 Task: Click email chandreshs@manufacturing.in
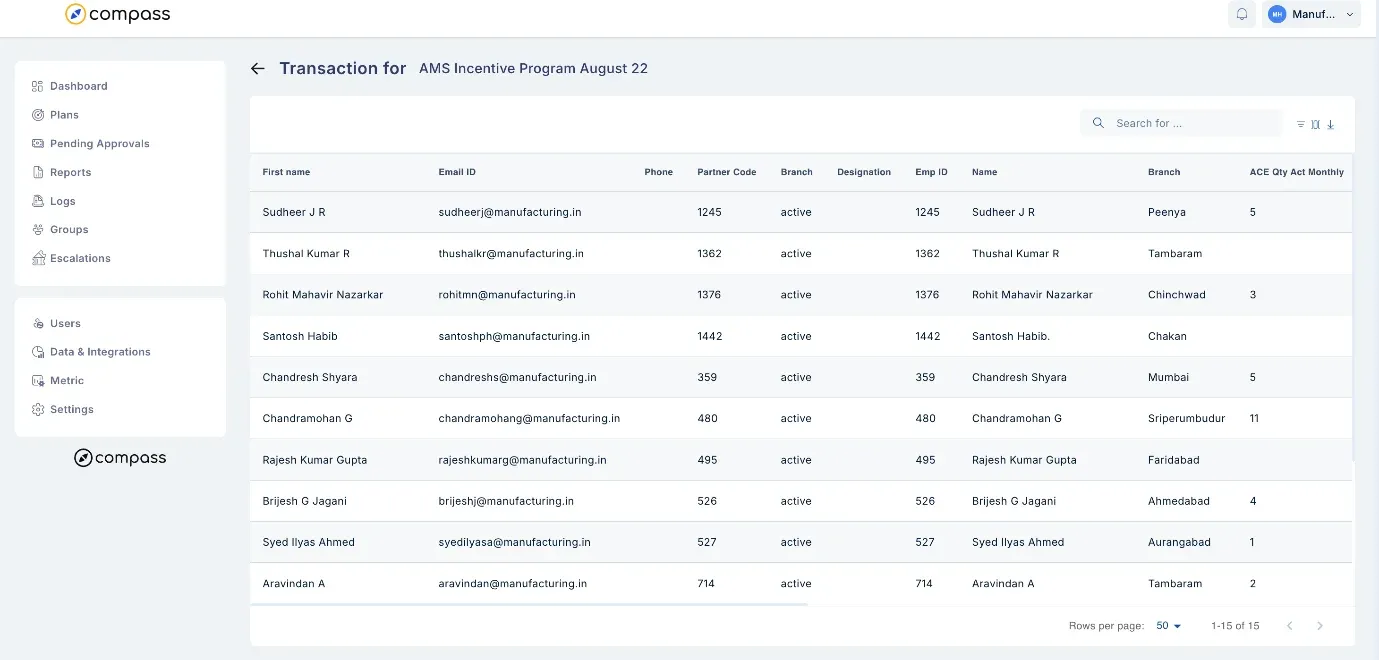(517, 377)
